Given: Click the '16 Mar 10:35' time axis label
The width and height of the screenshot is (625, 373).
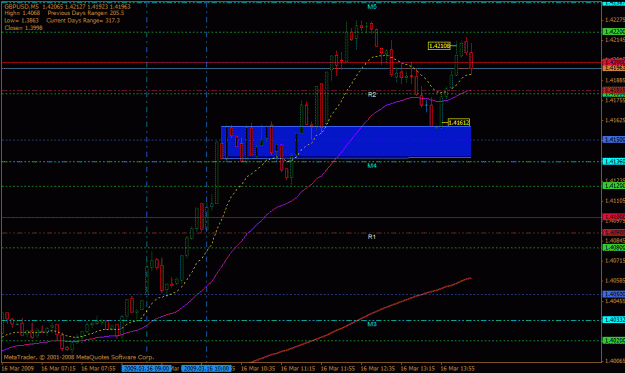Looking at the screenshot, I should click(x=258, y=369).
